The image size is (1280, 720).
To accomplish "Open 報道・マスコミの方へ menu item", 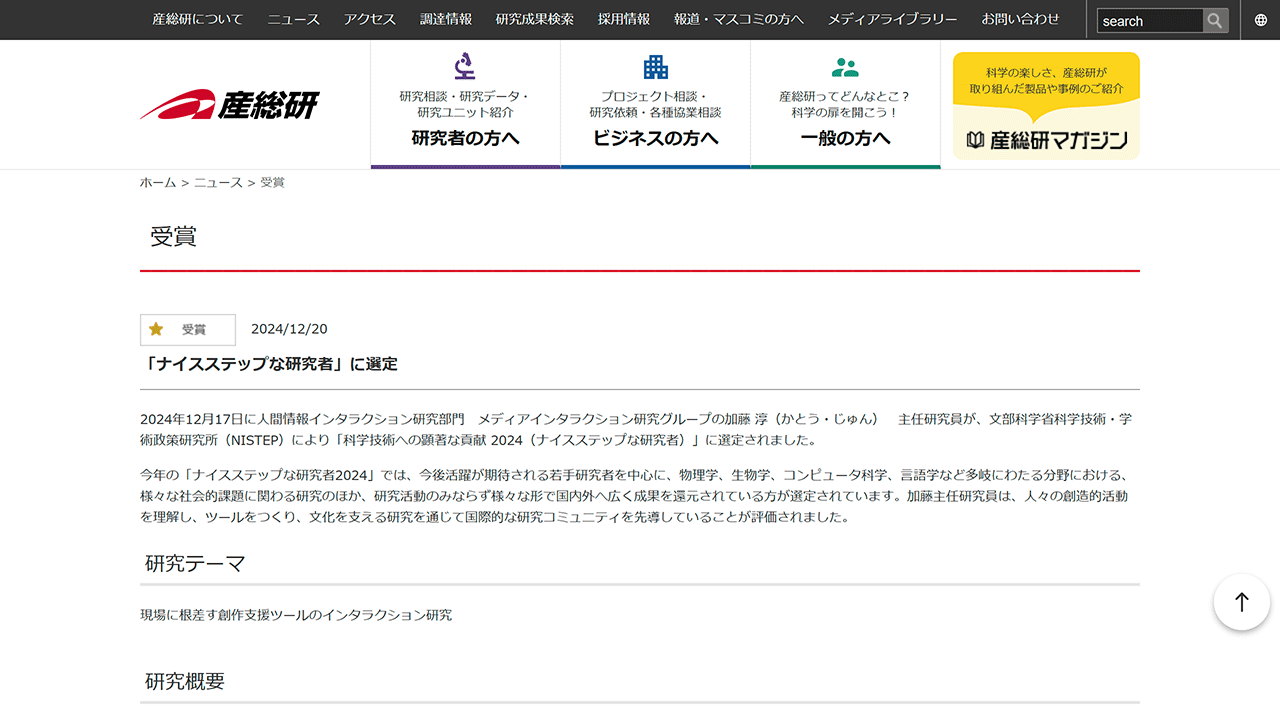I will pos(739,19).
